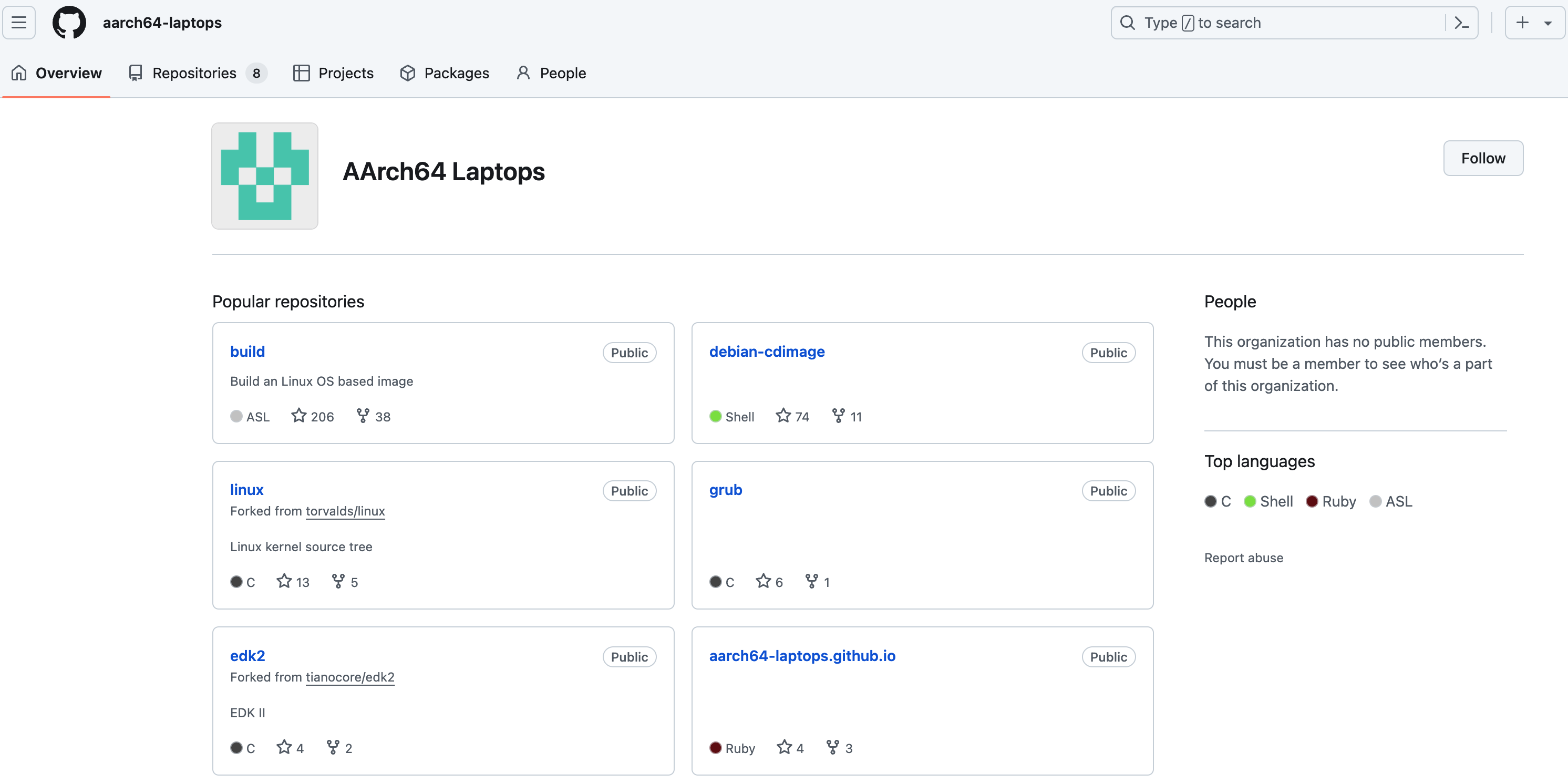This screenshot has height=784, width=1568.
Task: Click the Packages box icon
Action: tap(407, 73)
